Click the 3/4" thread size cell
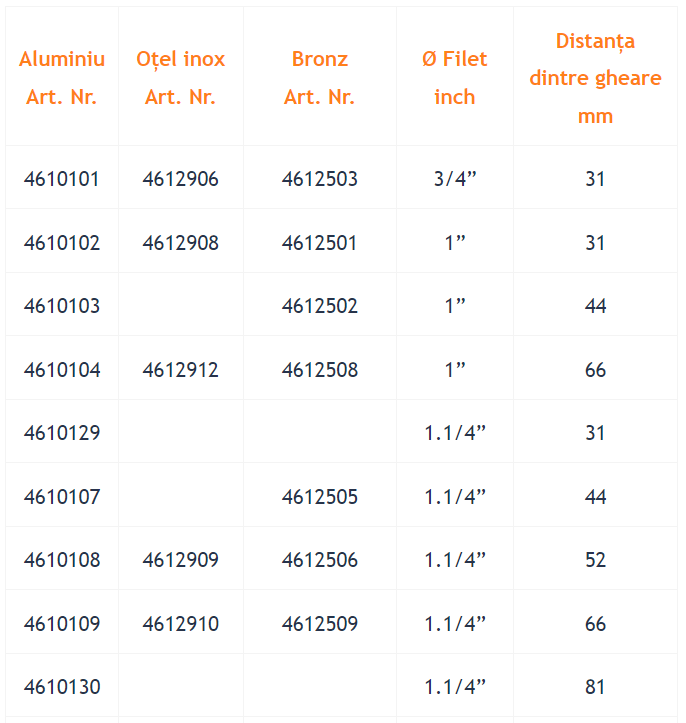Viewport: 686px width, 723px height. [455, 179]
